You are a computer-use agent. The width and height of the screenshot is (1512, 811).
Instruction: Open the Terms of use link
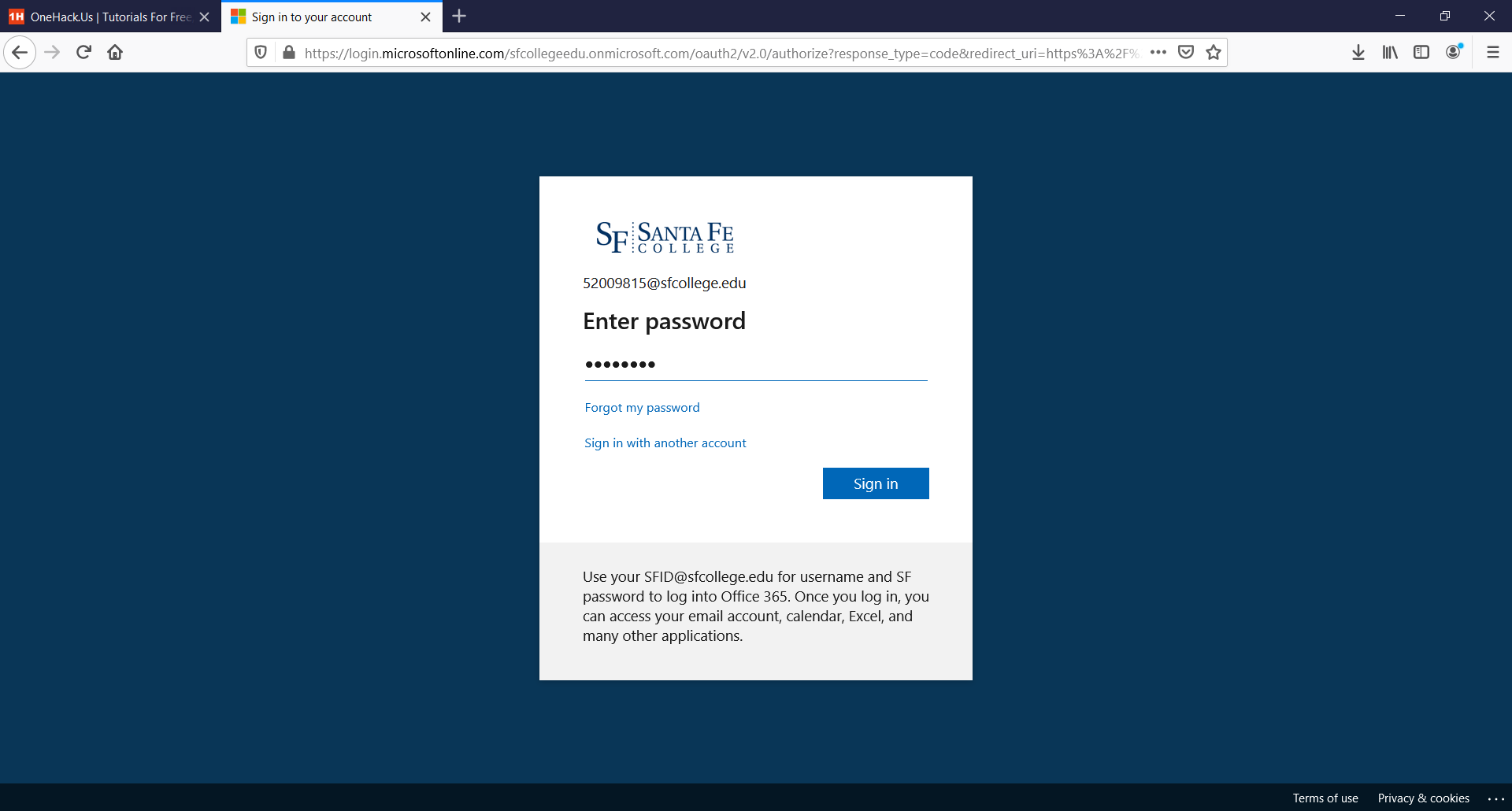[1325, 798]
